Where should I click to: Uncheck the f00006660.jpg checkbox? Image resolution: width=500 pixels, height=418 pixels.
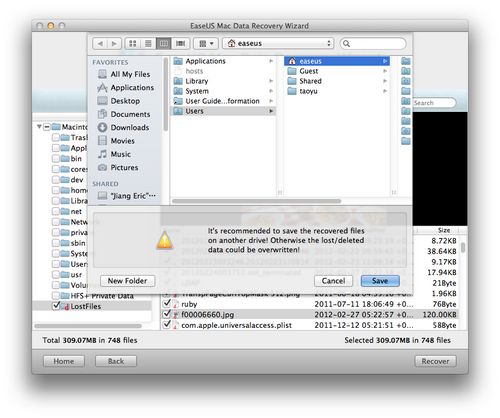pos(167,314)
